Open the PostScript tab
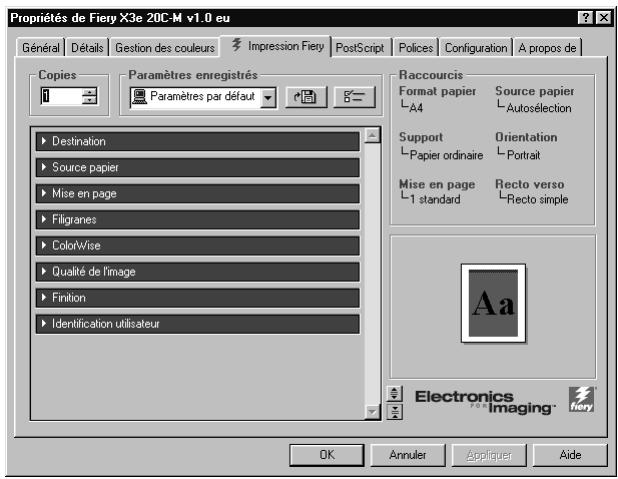This screenshot has width=618, height=479. [x=360, y=48]
